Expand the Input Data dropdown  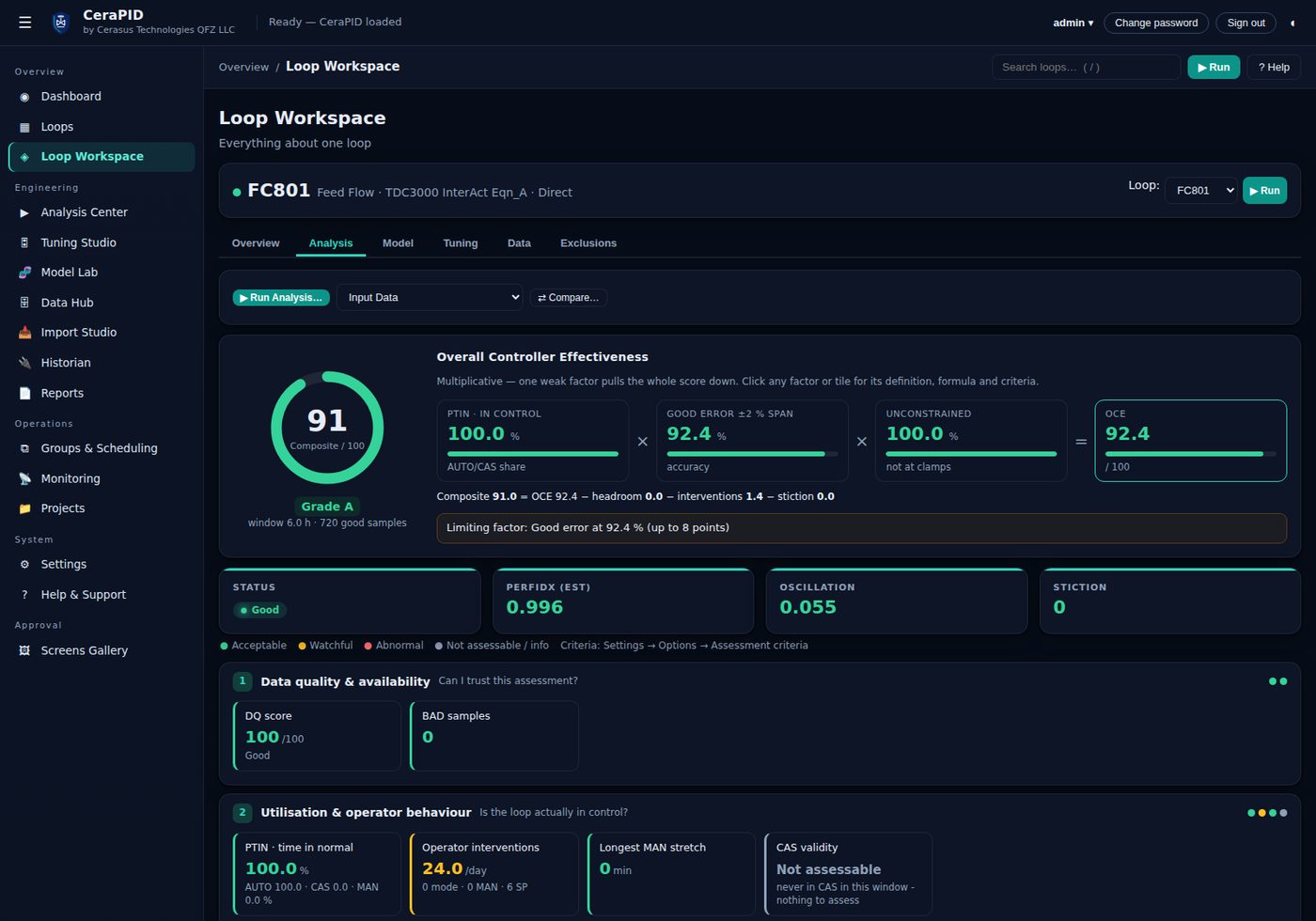[430, 298]
